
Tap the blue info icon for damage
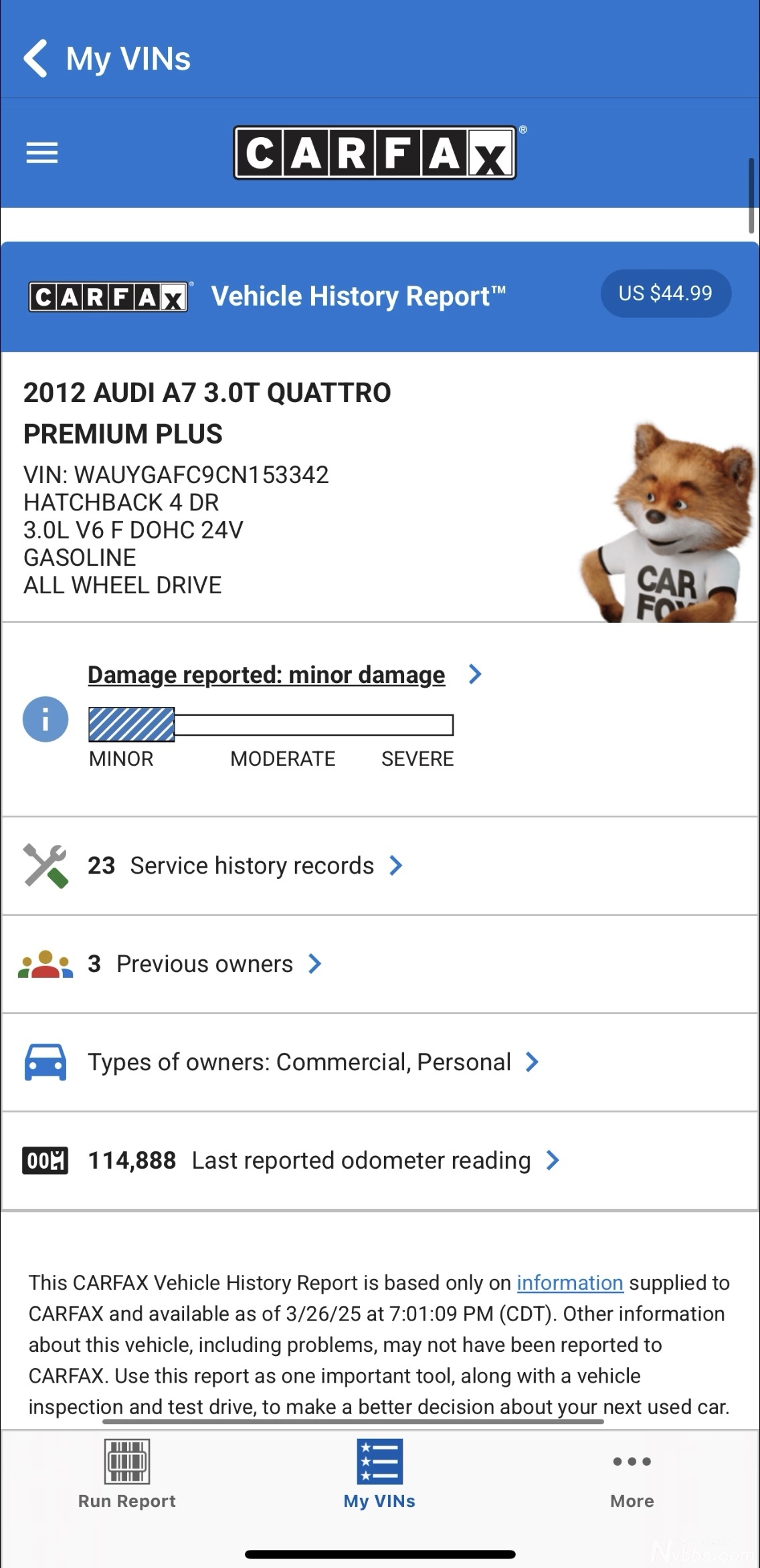coord(45,719)
